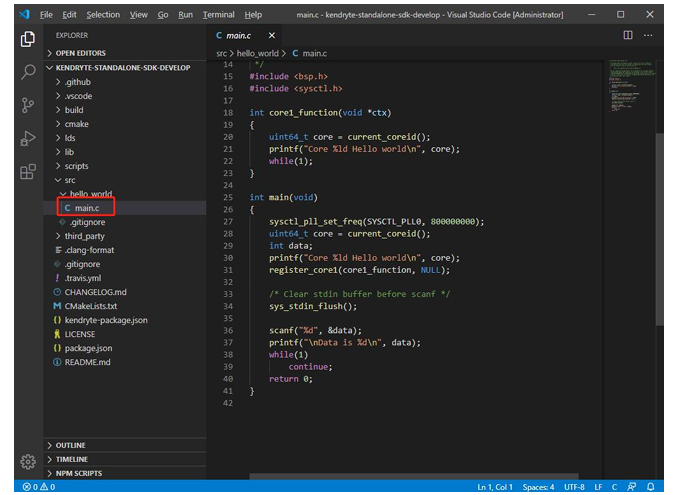Expand the third_party folder
Viewport: 676px width, 495px height.
[85, 236]
